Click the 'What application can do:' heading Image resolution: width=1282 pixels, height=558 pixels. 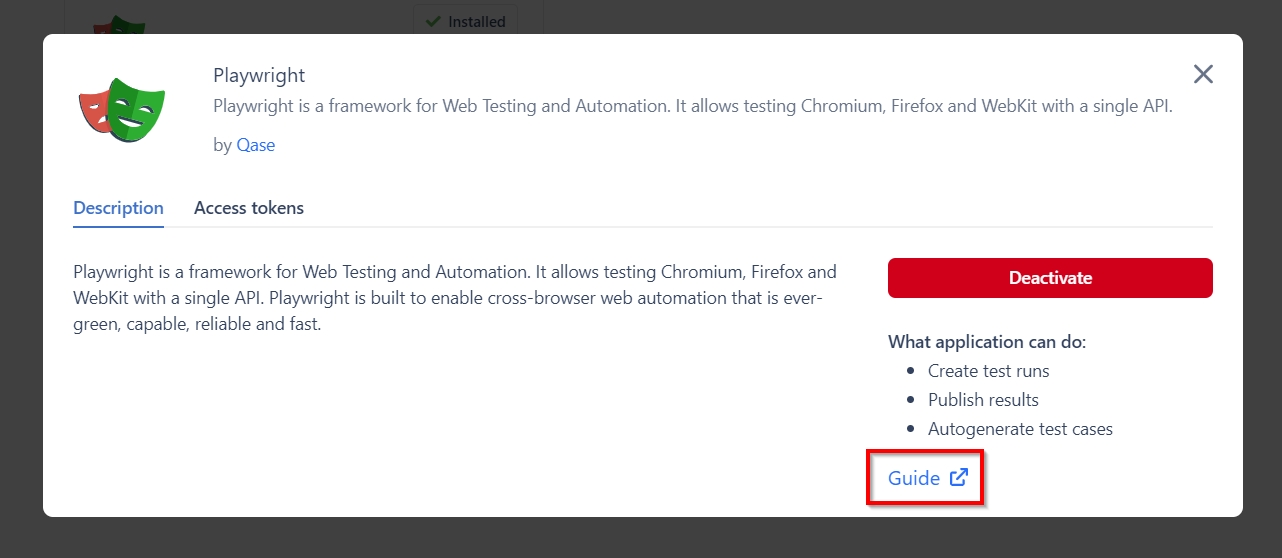986,342
